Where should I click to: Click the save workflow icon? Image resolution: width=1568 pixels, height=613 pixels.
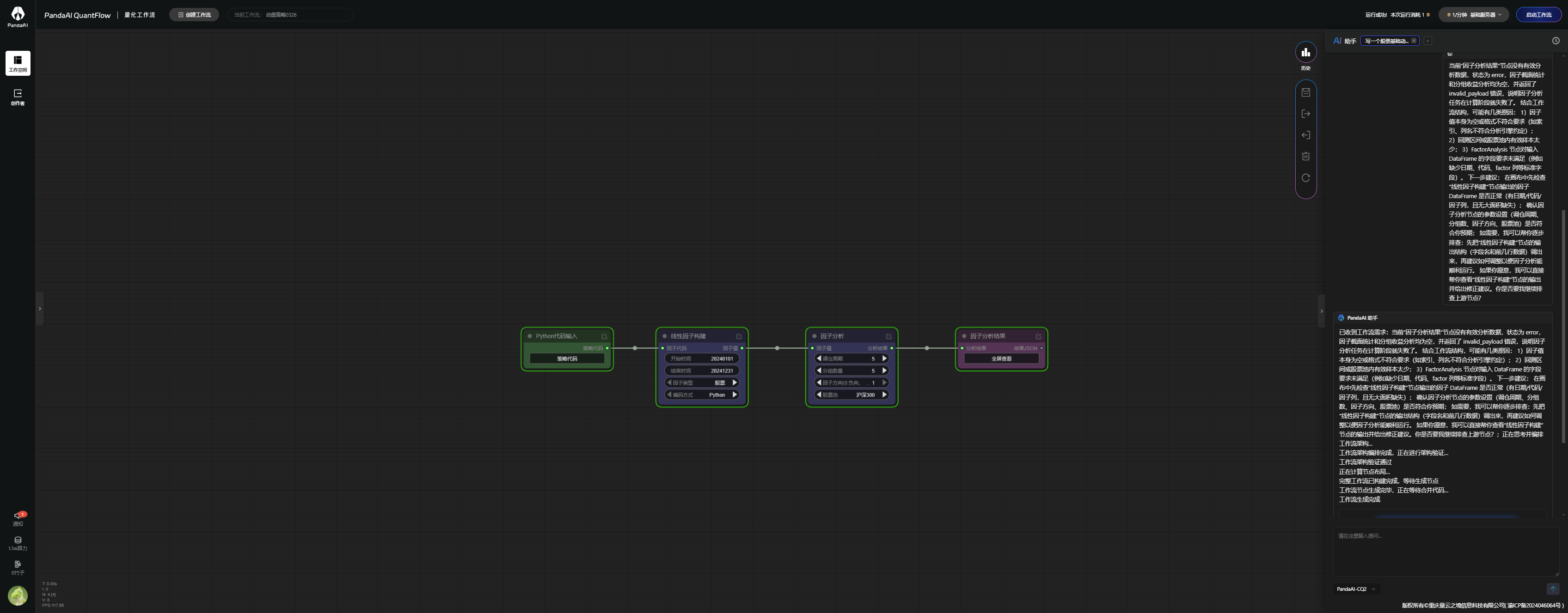[1305, 92]
